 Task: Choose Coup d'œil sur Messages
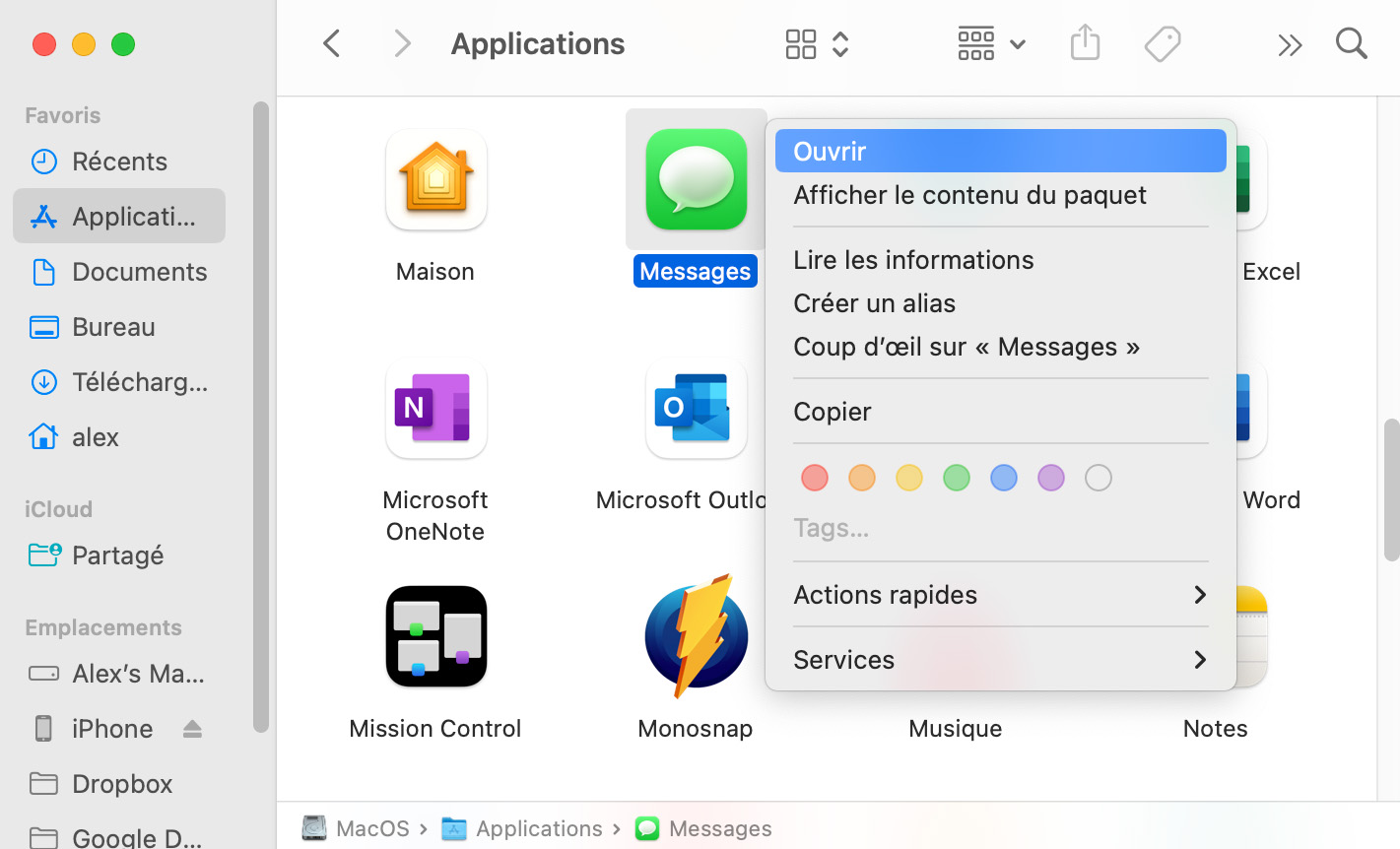[x=1001, y=347]
